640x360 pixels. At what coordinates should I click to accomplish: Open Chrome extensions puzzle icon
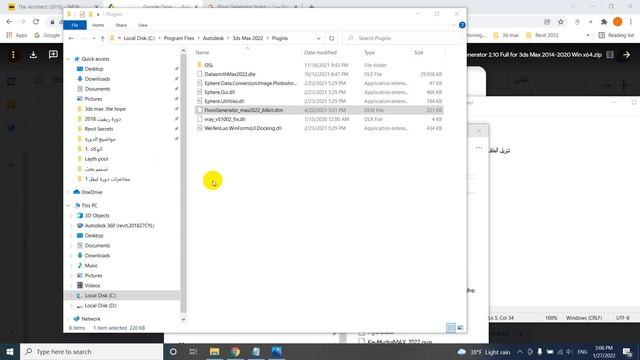tap(604, 22)
